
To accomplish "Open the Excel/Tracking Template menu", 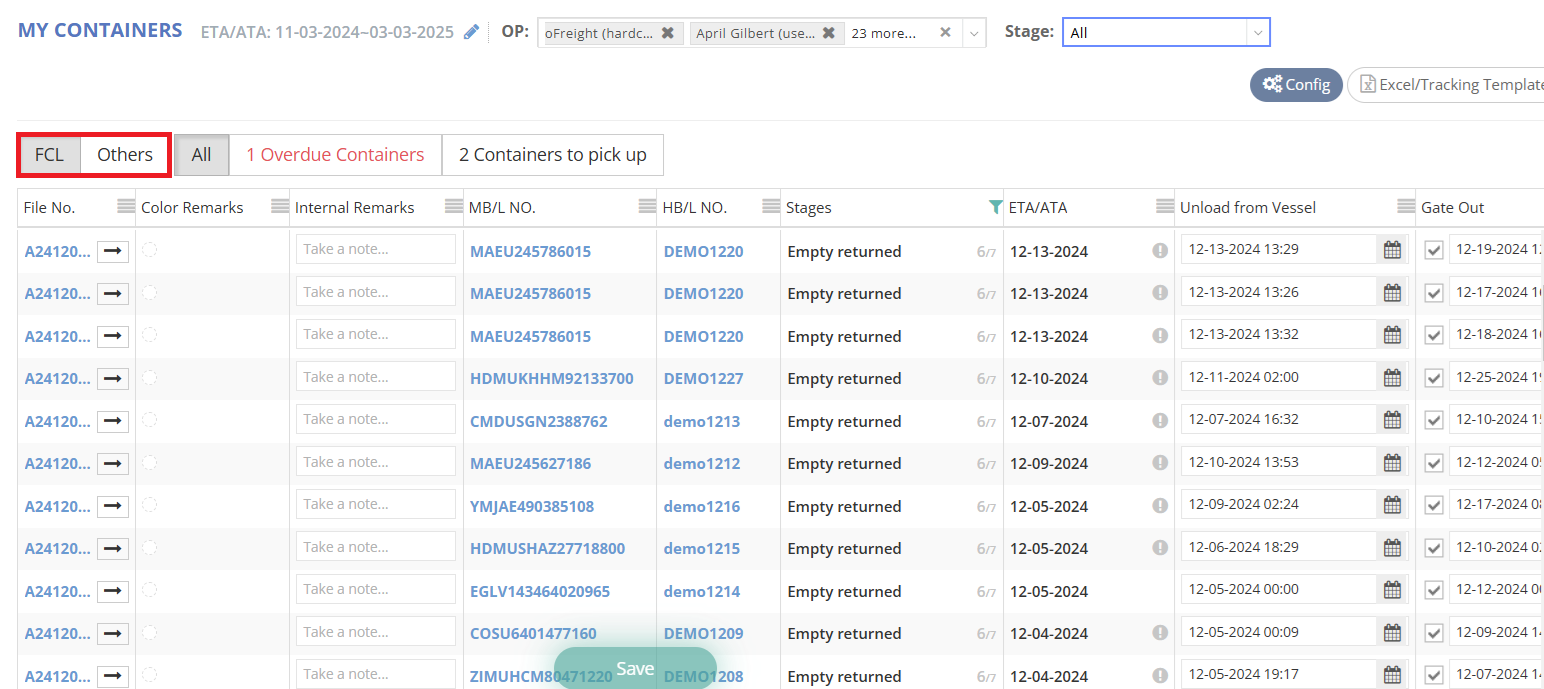I will (1448, 85).
